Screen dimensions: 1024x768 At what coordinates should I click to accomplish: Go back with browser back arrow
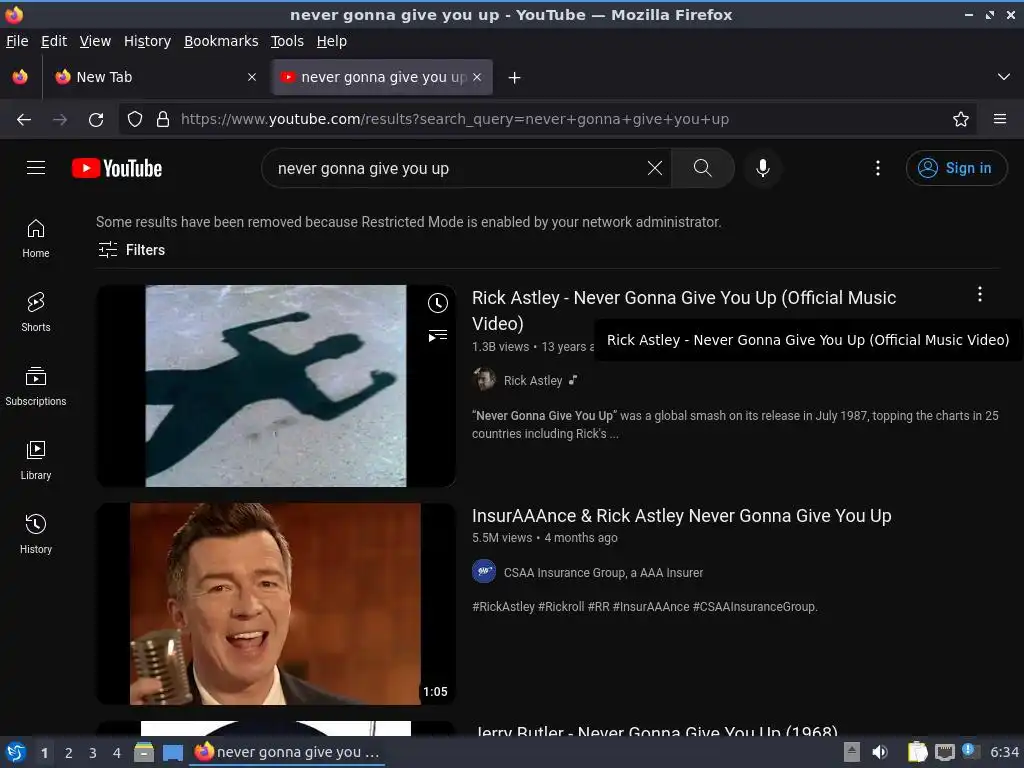coord(24,120)
